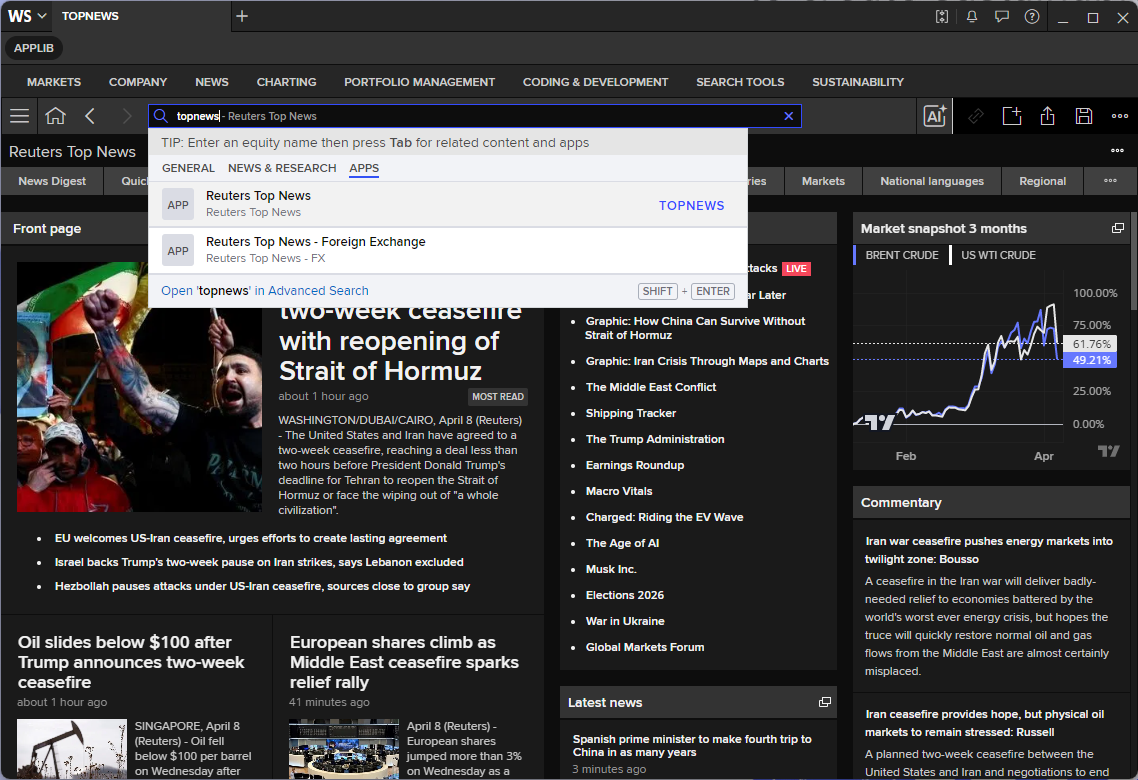Image resolution: width=1138 pixels, height=780 pixels.
Task: Click the share/export icon in toolbar
Action: pyautogui.click(x=1047, y=116)
